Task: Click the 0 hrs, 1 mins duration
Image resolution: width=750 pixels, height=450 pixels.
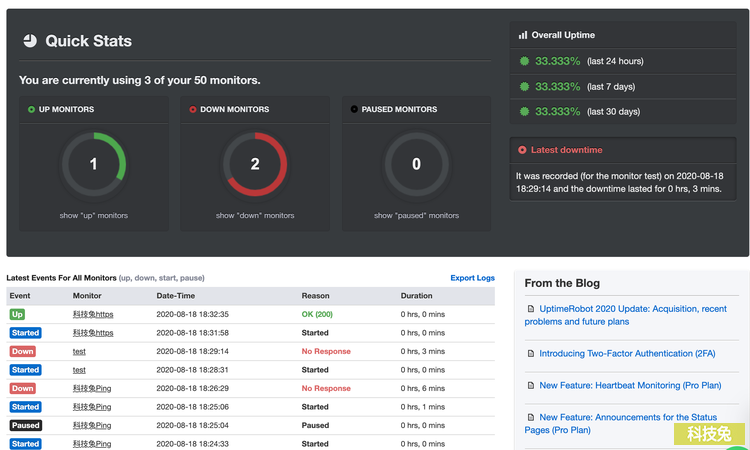Action: (423, 407)
